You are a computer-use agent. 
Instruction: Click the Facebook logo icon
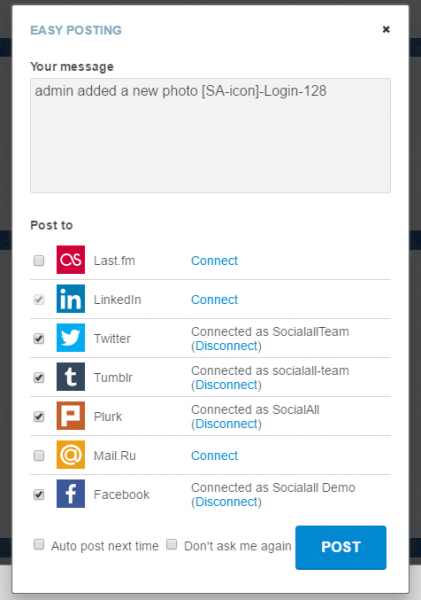[x=71, y=494]
